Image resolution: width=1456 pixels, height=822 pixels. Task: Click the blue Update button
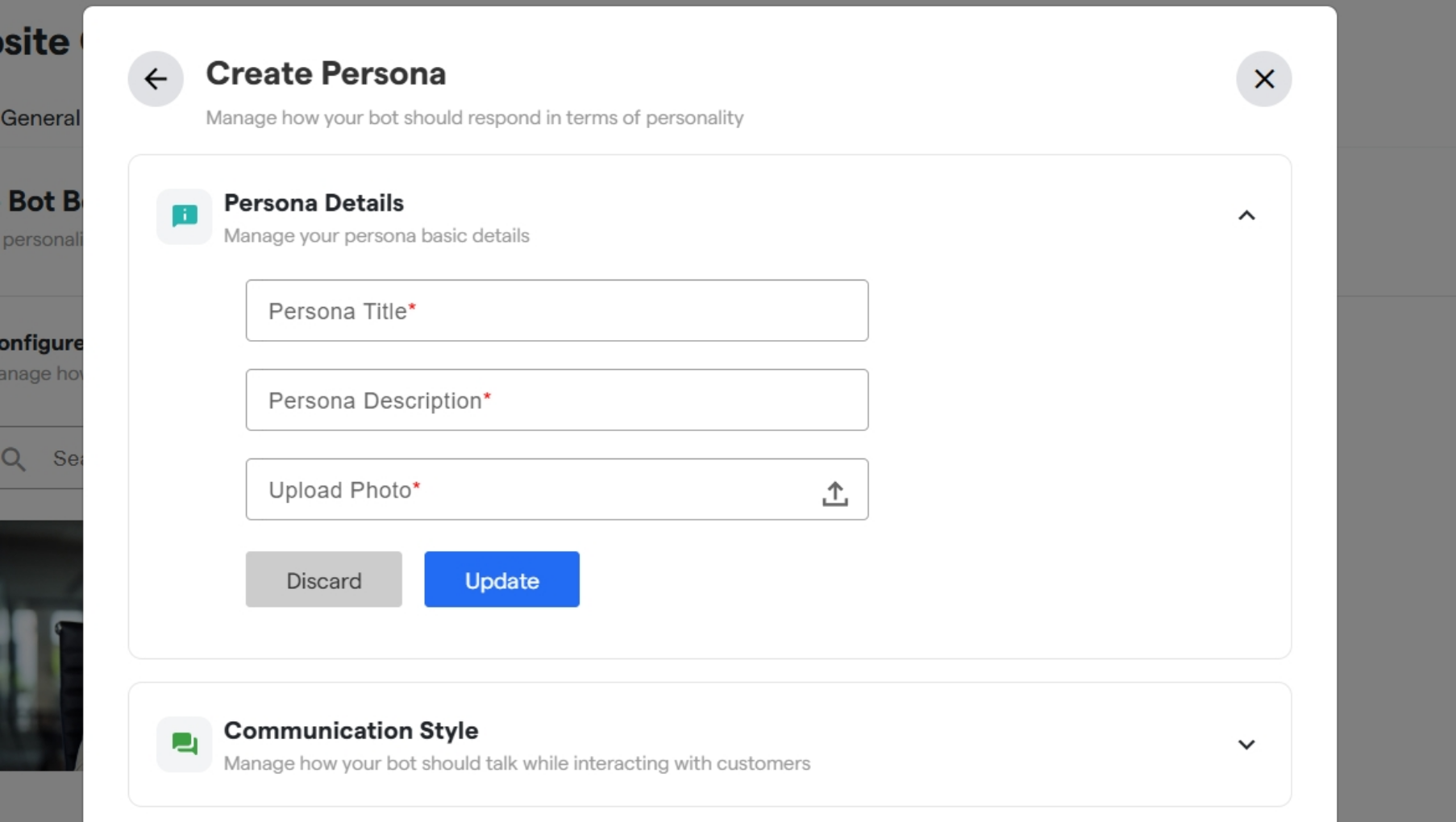501,579
